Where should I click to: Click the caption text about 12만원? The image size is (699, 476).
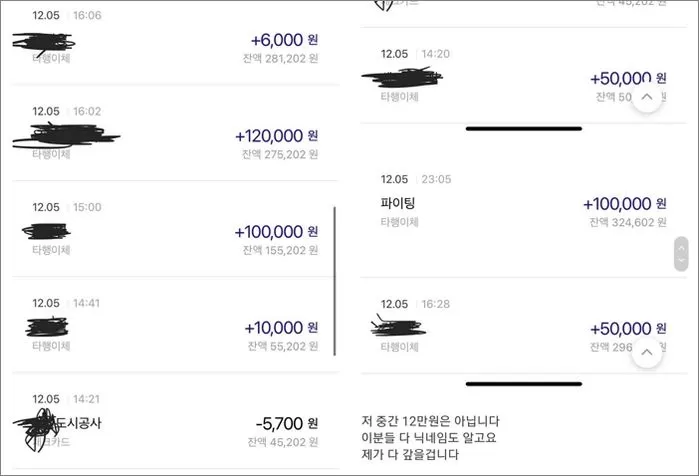(431, 438)
